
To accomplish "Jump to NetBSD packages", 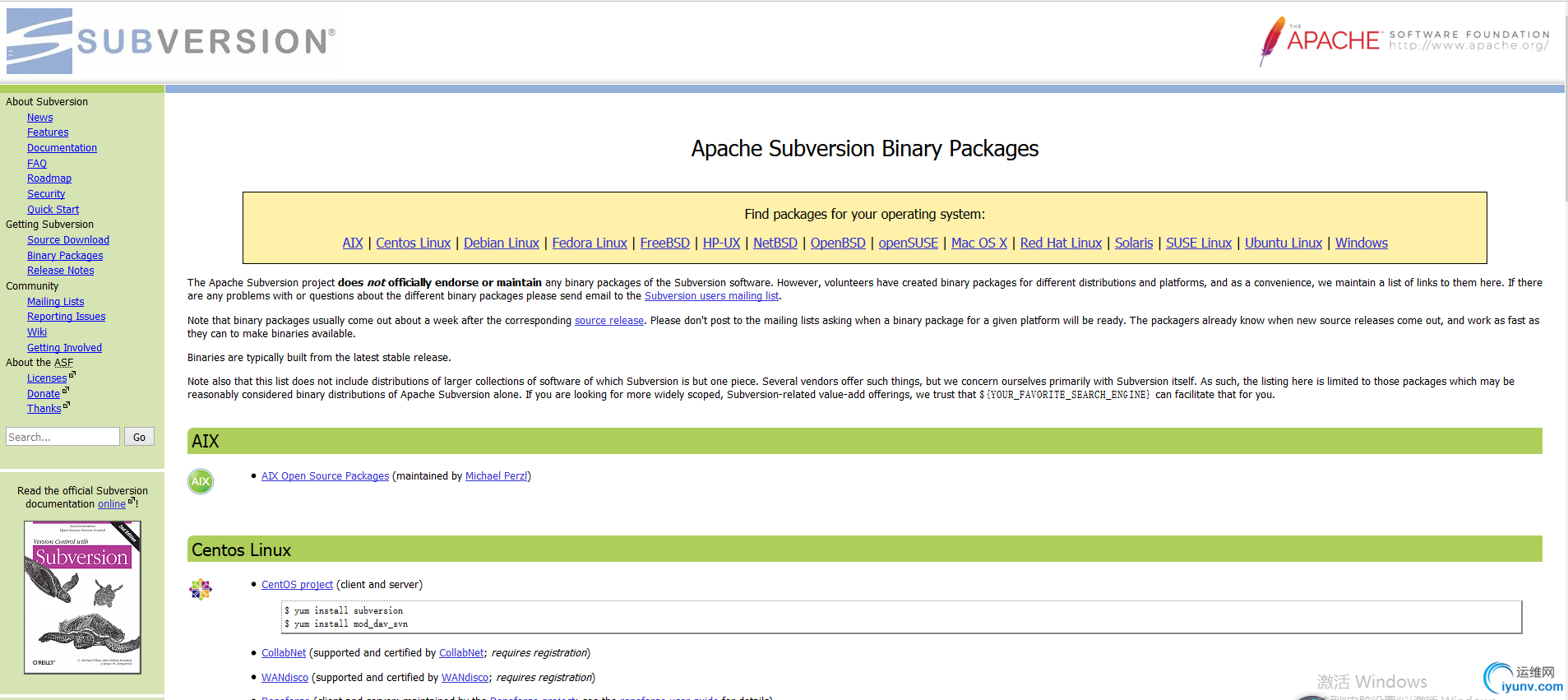I will 775,243.
